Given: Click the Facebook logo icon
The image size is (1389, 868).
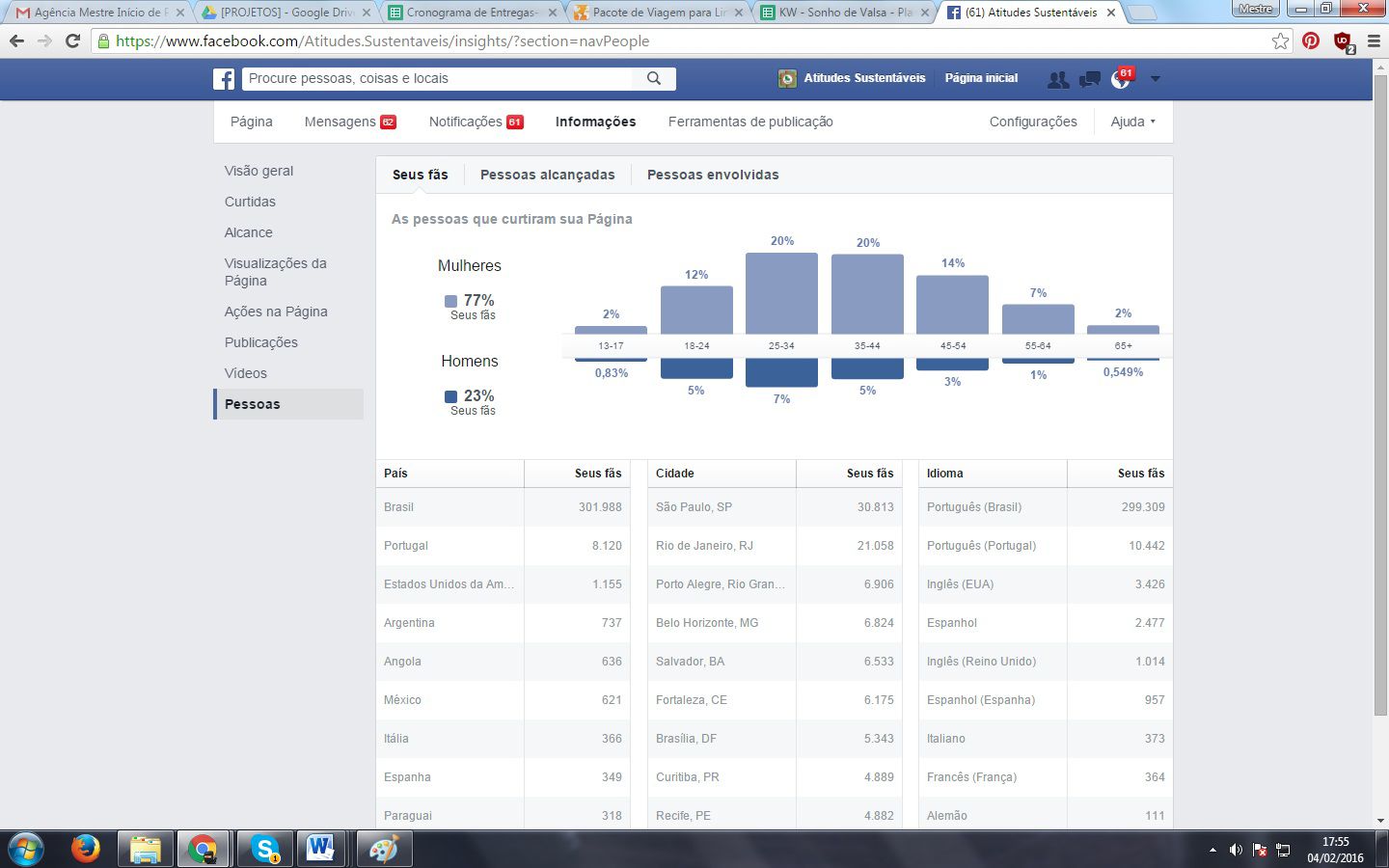Looking at the screenshot, I should coord(224,79).
